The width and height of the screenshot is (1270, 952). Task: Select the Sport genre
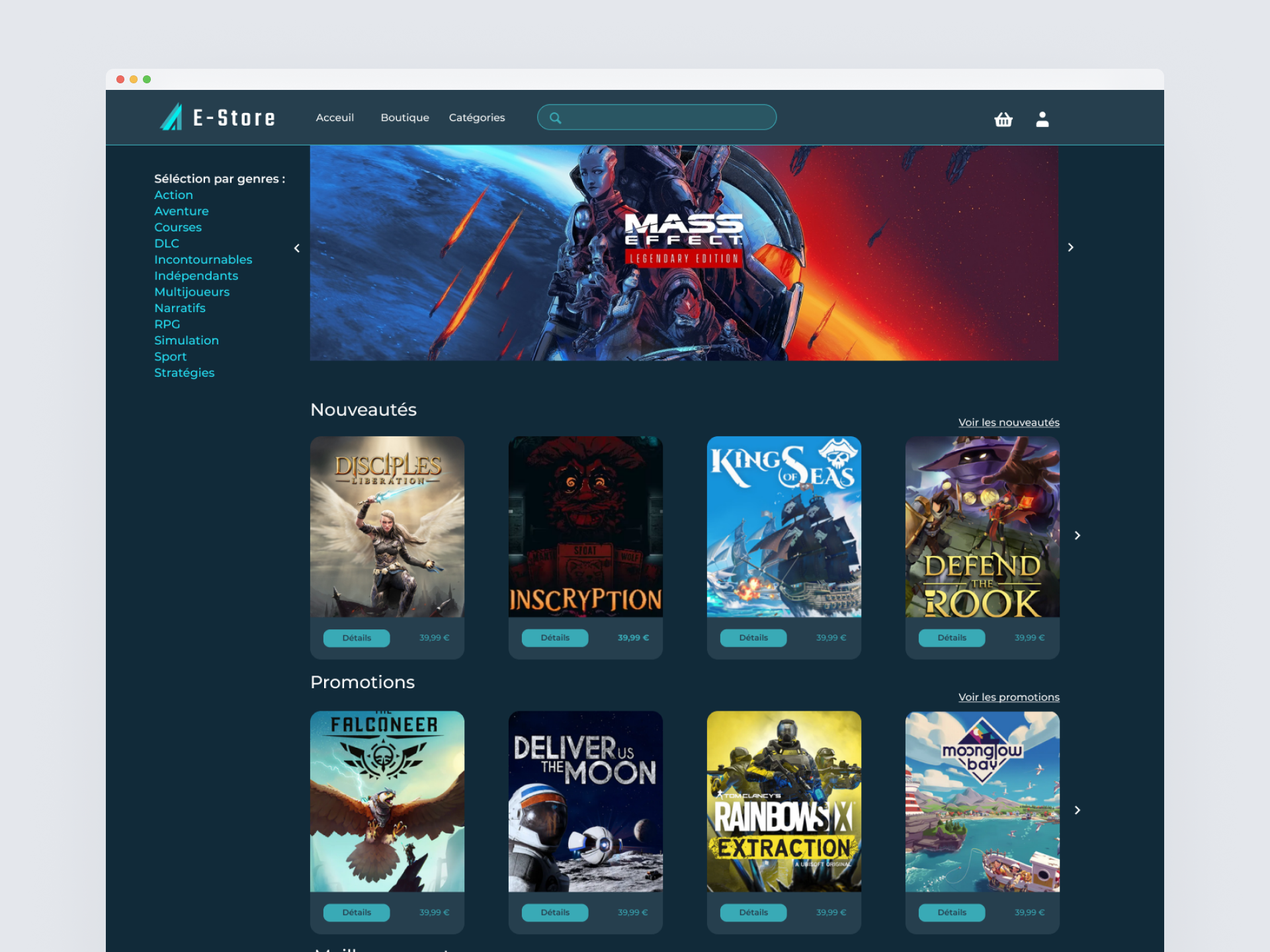[x=170, y=356]
